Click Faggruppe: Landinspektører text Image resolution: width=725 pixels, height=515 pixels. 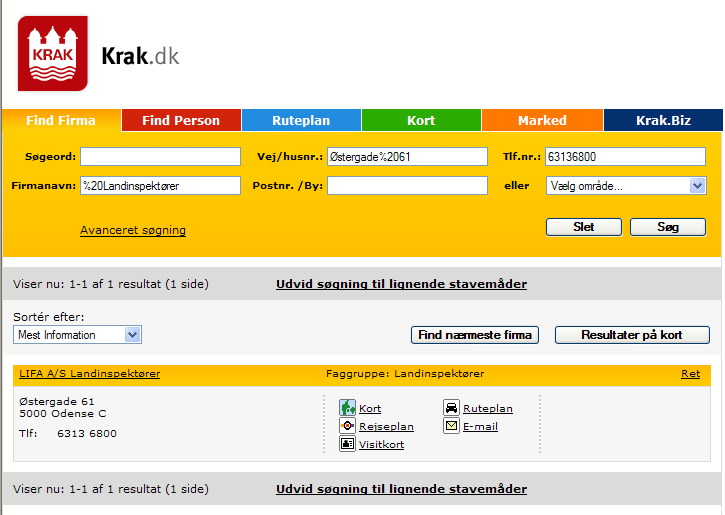point(405,374)
